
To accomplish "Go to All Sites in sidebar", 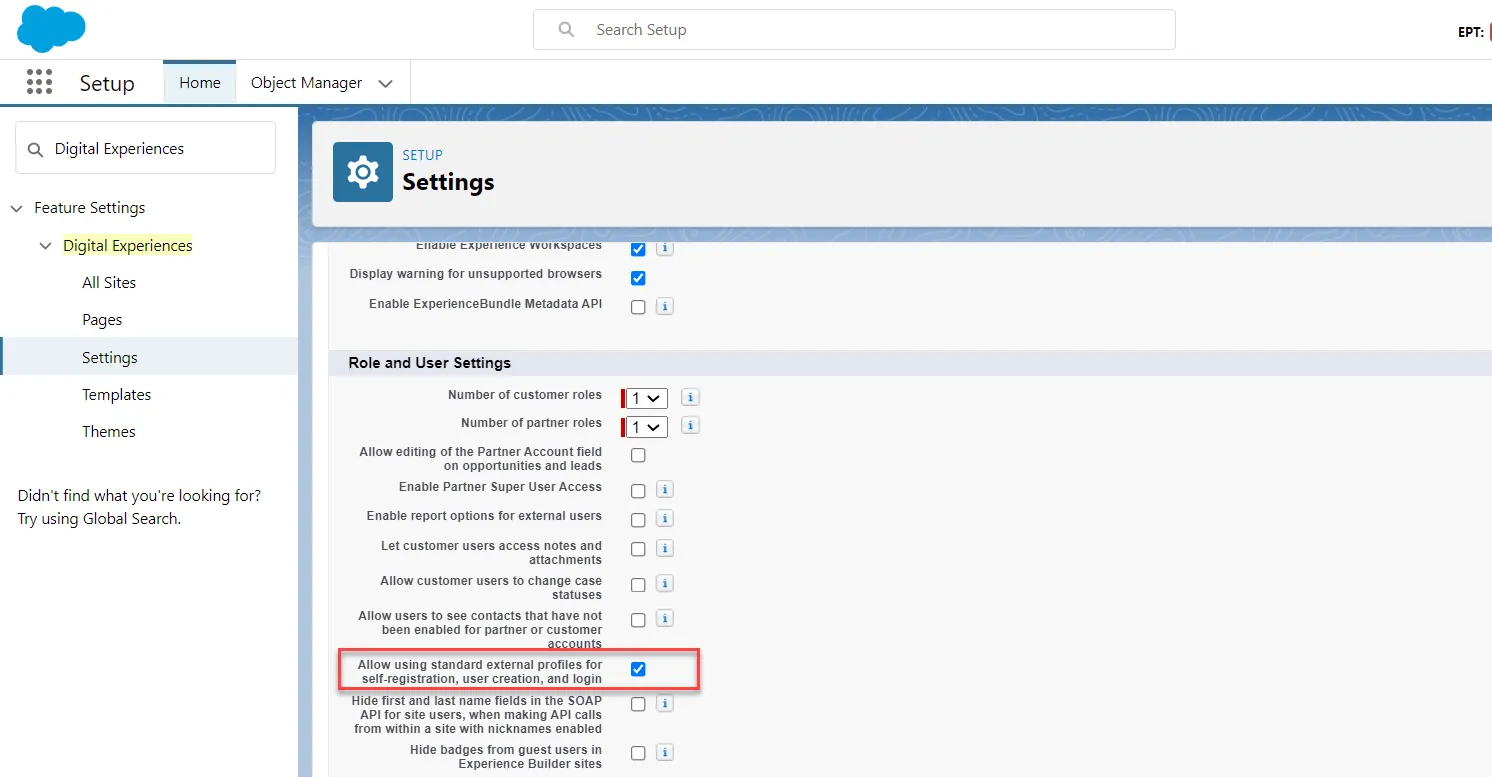I will coord(109,283).
